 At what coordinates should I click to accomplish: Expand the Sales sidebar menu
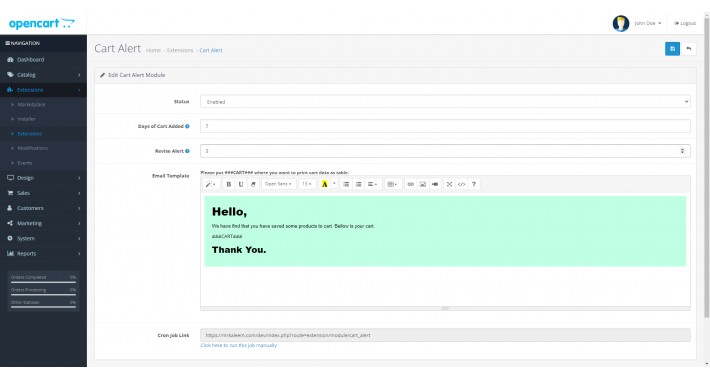[x=43, y=193]
